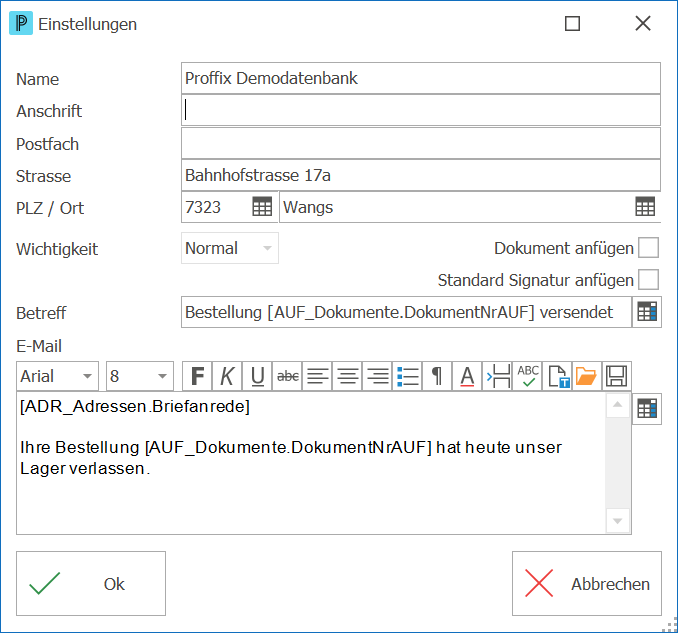This screenshot has height=633, width=678.
Task: Align e-mail text right
Action: coord(377,376)
